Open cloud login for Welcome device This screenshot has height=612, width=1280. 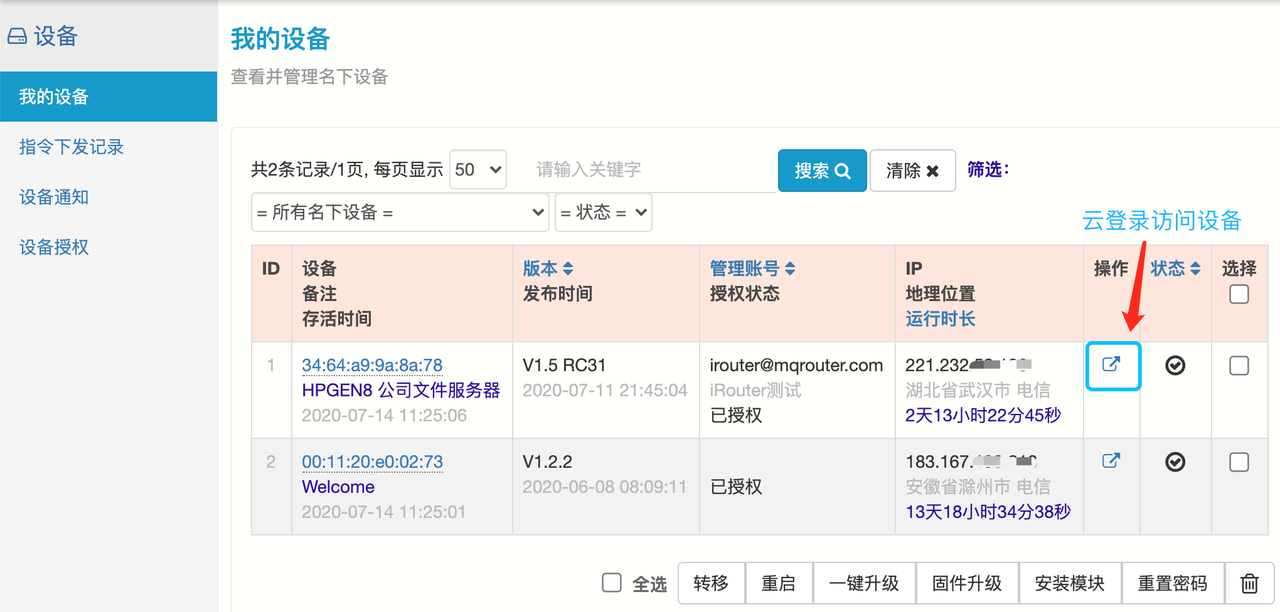(1111, 461)
